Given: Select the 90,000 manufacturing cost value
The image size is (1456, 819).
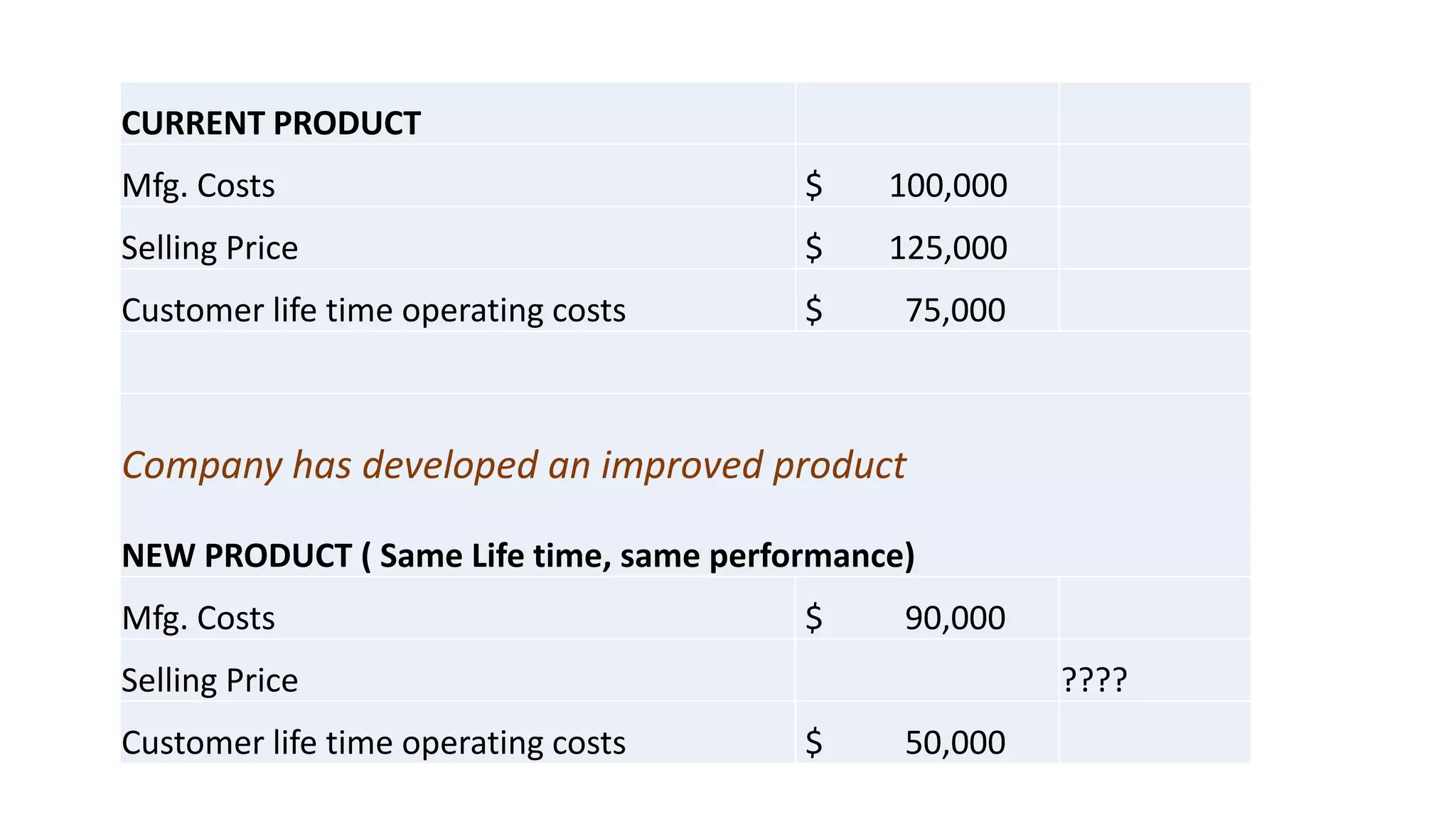Looking at the screenshot, I should [x=955, y=618].
